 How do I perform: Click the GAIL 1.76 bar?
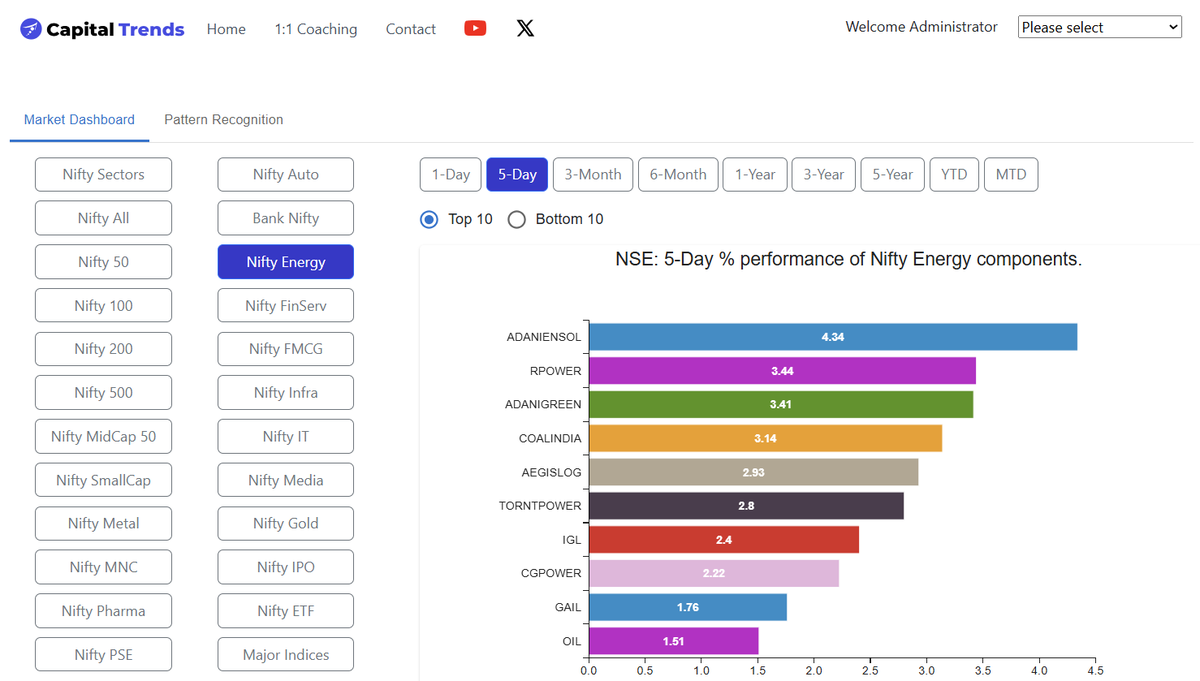tap(688, 607)
